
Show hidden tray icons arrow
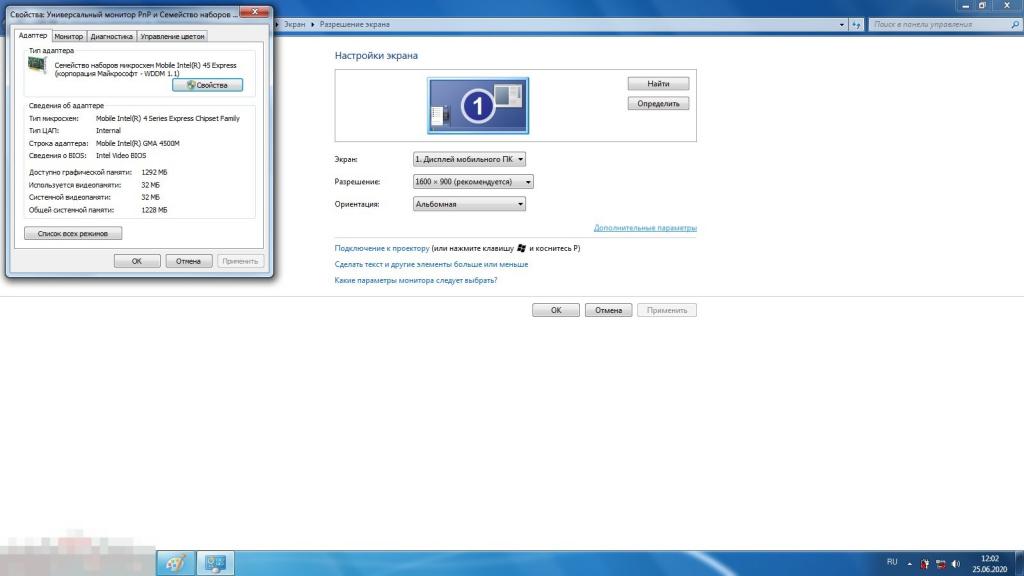[x=909, y=564]
